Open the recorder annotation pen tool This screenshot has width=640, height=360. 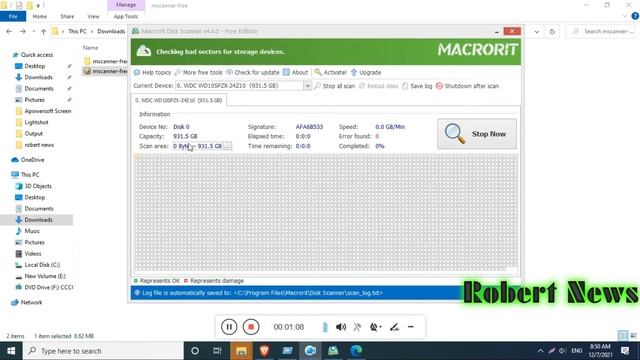tap(394, 327)
